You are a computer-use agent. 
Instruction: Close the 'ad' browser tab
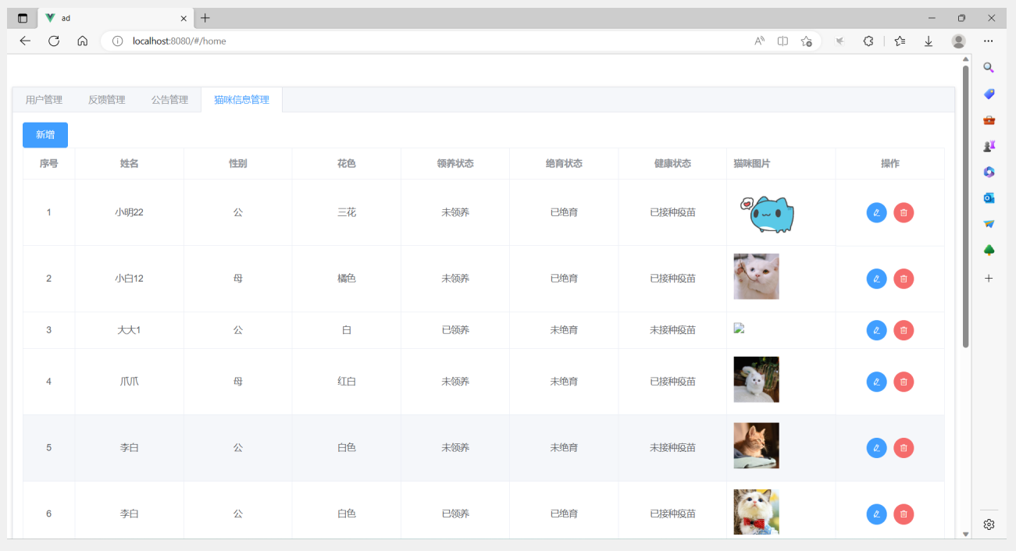183,18
